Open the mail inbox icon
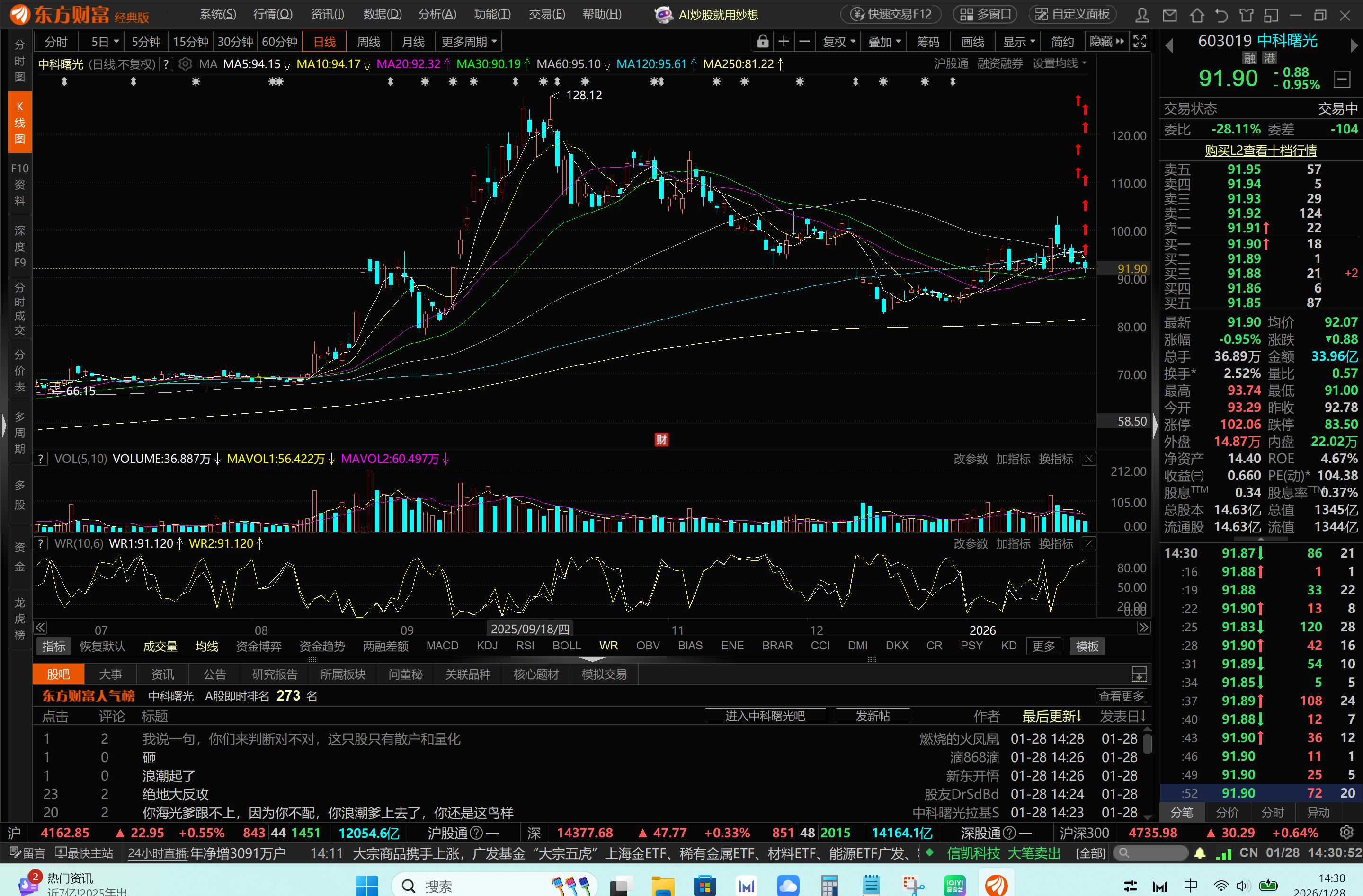This screenshot has height=896, width=1363. click(x=1169, y=15)
